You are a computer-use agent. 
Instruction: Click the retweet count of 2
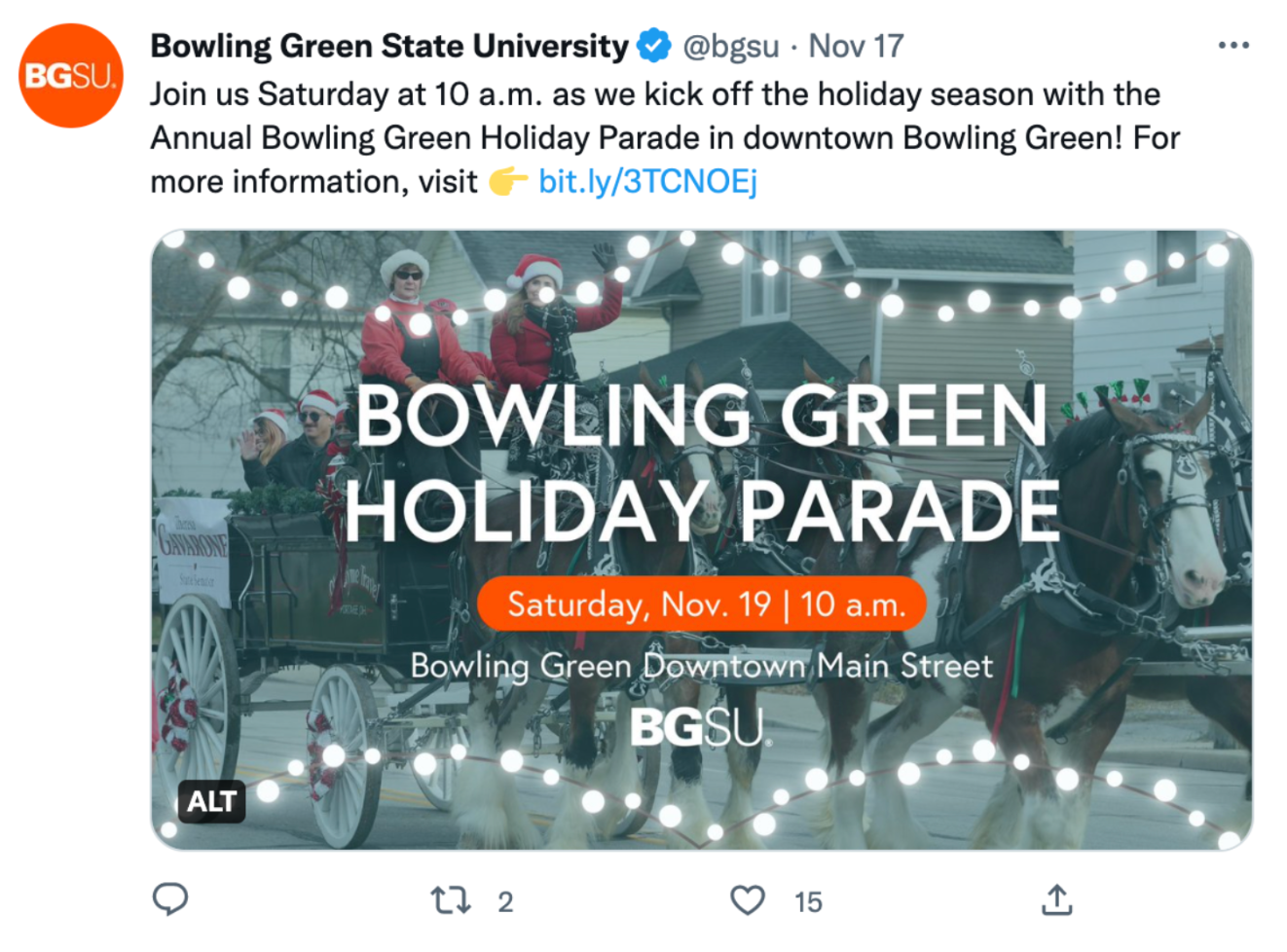505,902
